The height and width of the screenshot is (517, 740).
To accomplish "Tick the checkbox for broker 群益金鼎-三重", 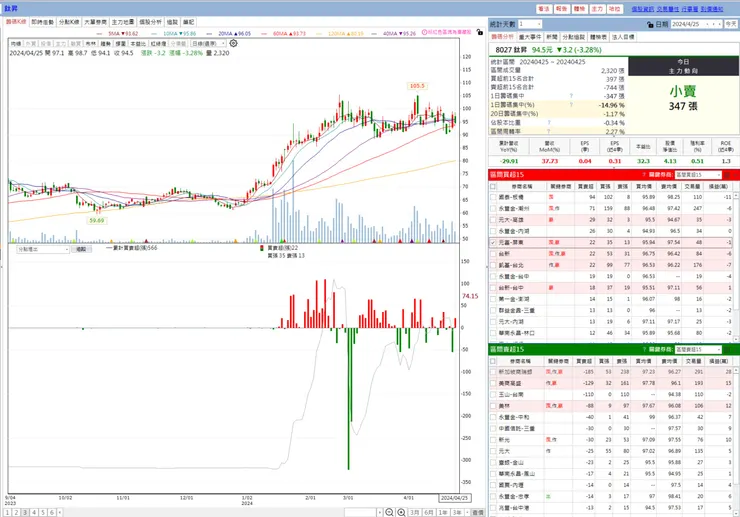I will pos(493,311).
